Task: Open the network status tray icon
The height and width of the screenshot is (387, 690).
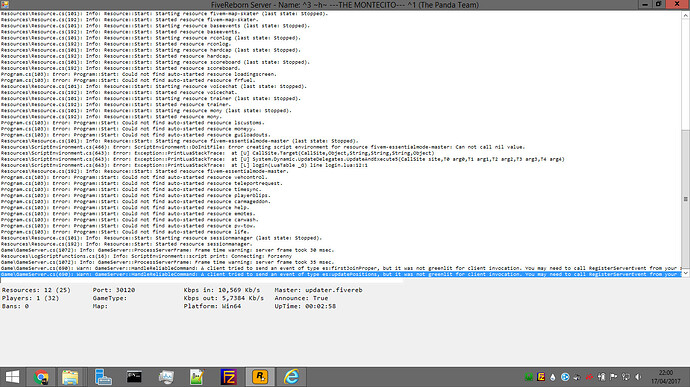Action: pos(626,377)
